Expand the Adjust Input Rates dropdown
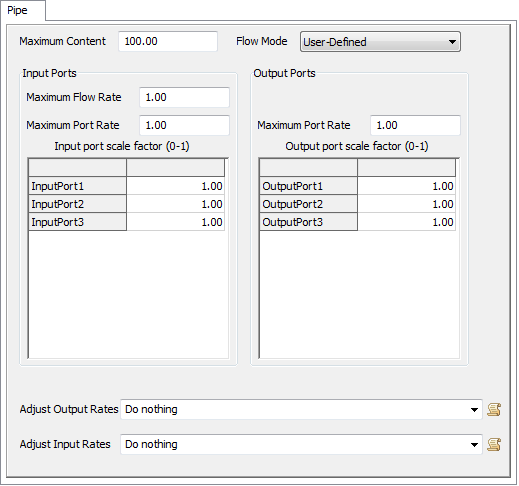The image size is (519, 486). point(474,444)
